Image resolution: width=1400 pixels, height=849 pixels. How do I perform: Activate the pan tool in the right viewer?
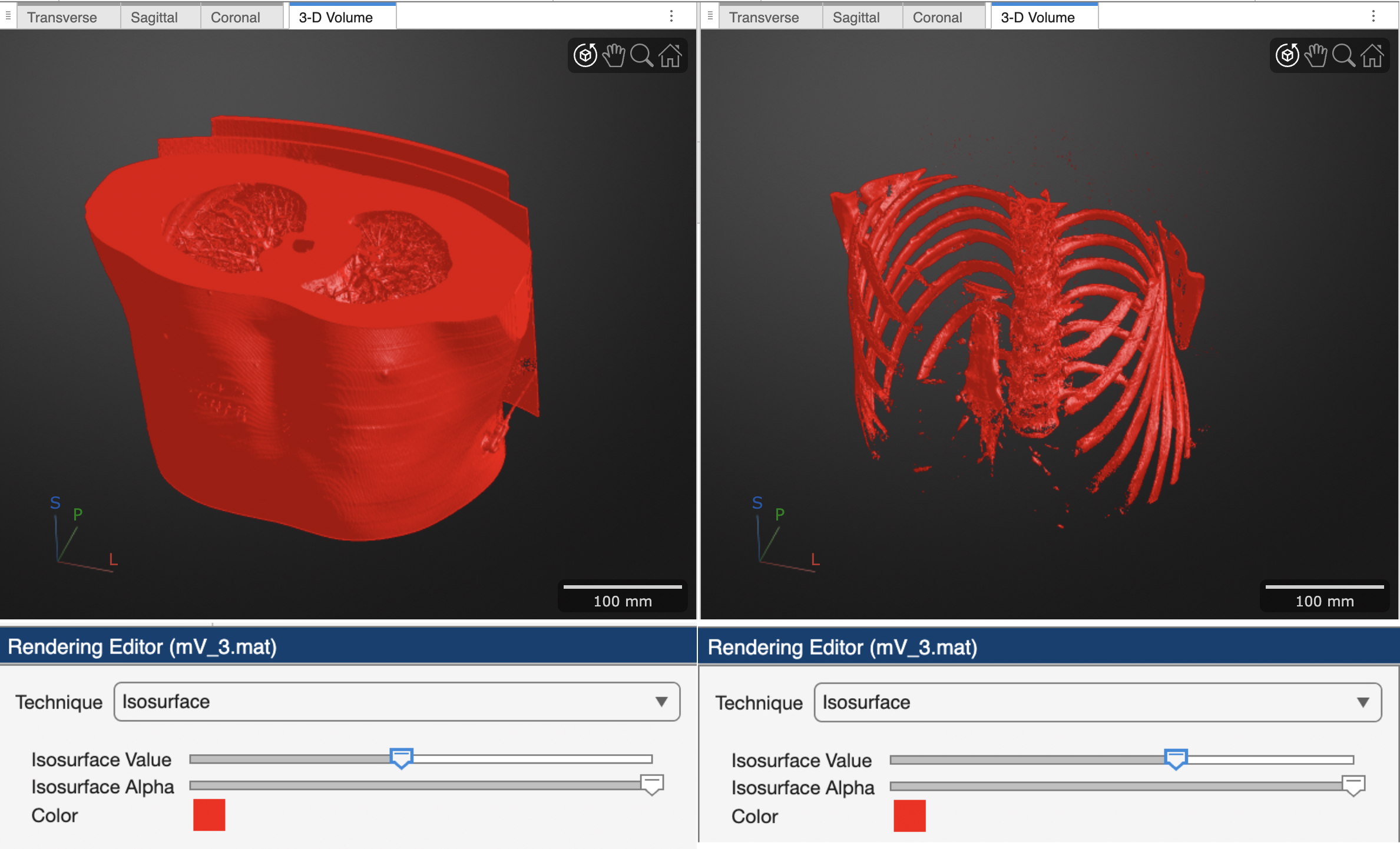[1316, 55]
